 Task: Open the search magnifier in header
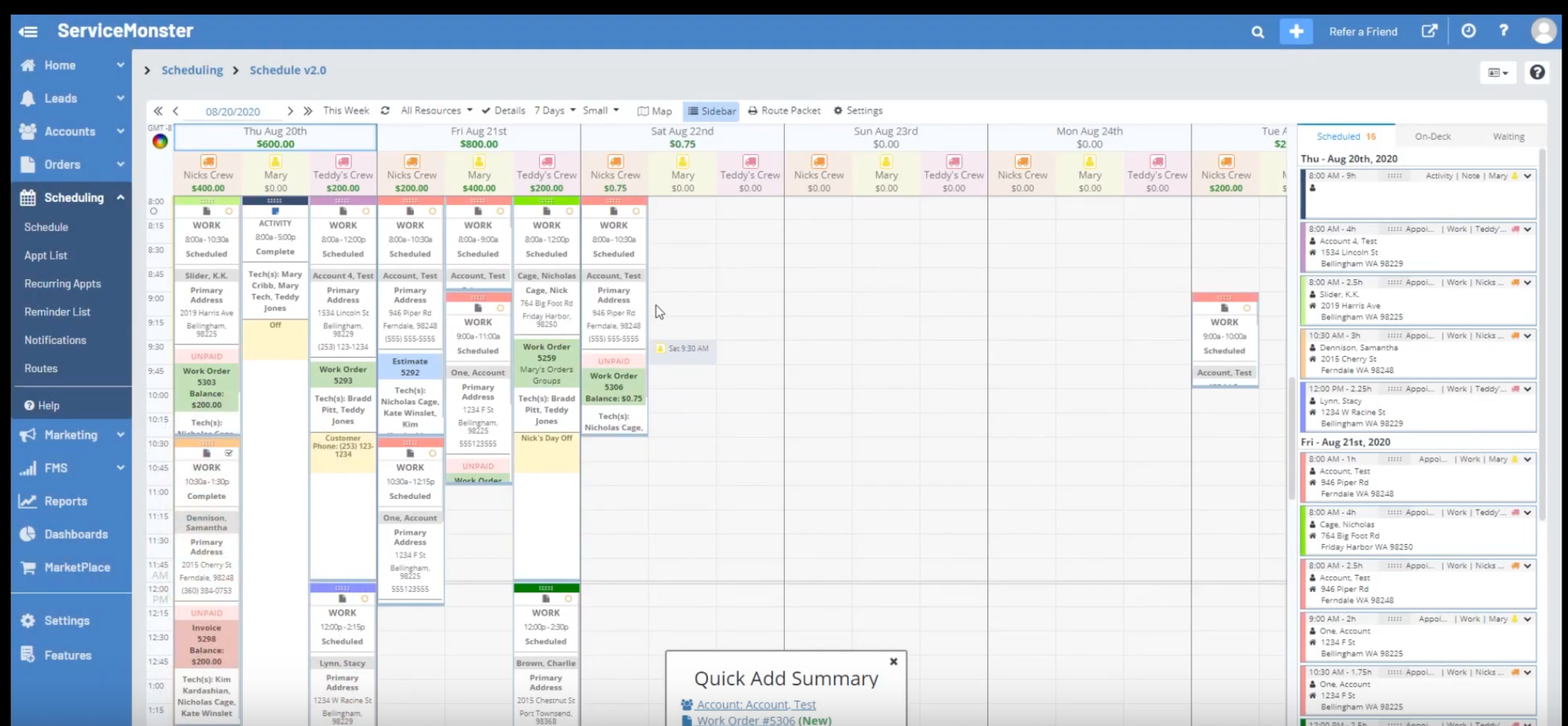click(x=1258, y=32)
